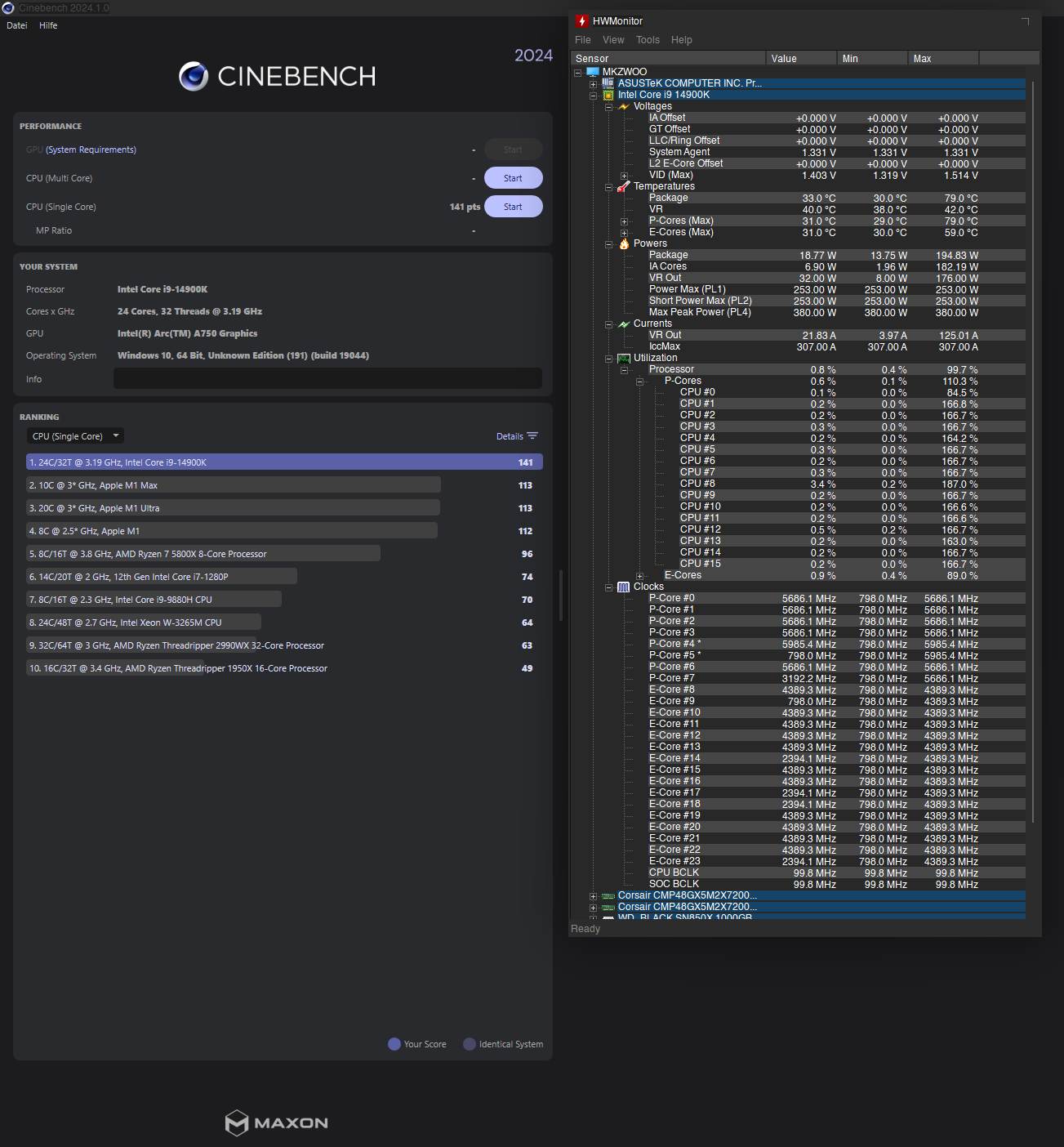Open the CPU (Single Core) ranking dropdown
This screenshot has width=1064, height=1147.
point(76,436)
